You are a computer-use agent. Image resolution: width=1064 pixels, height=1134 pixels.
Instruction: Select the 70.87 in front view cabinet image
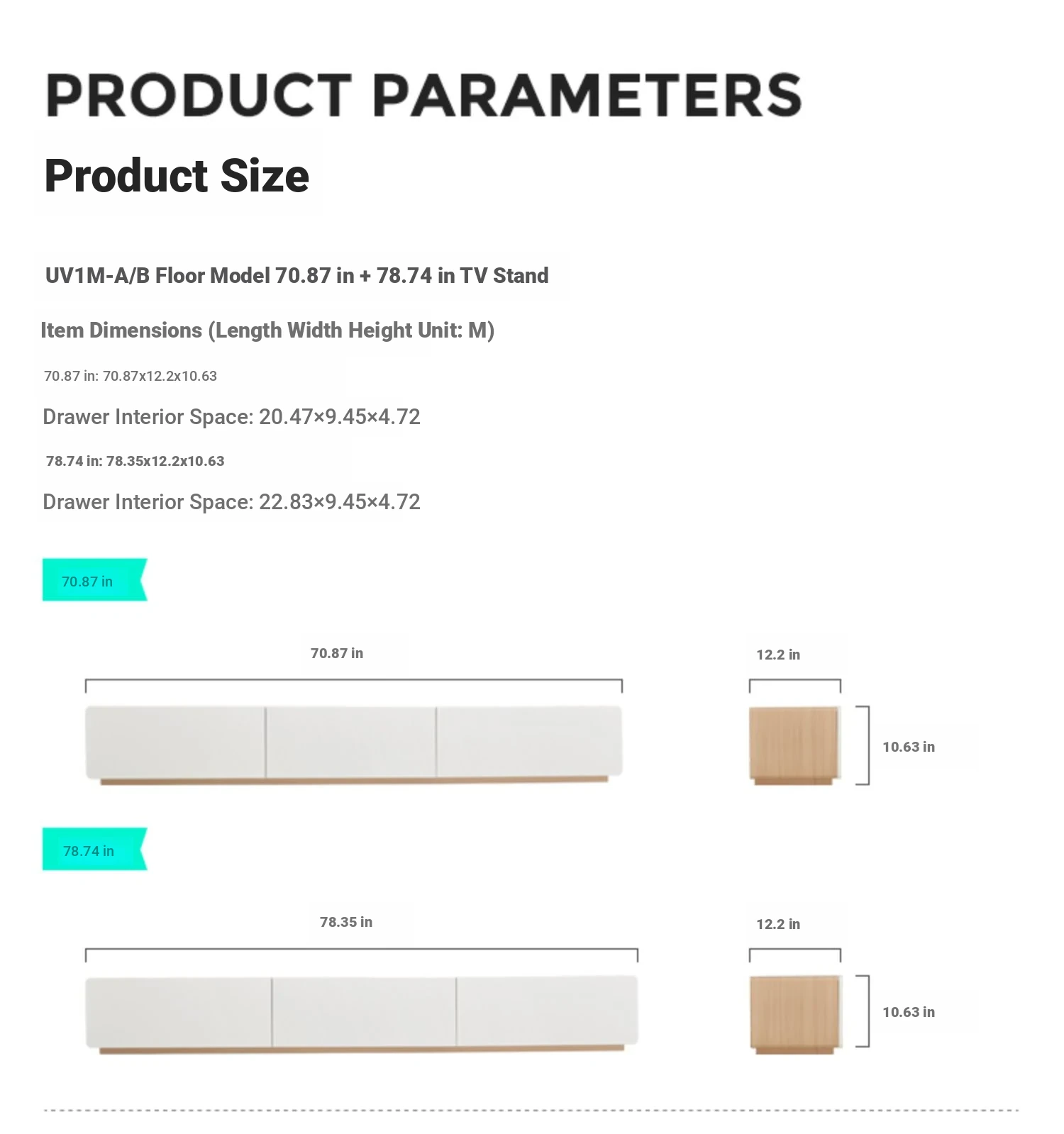point(354,745)
